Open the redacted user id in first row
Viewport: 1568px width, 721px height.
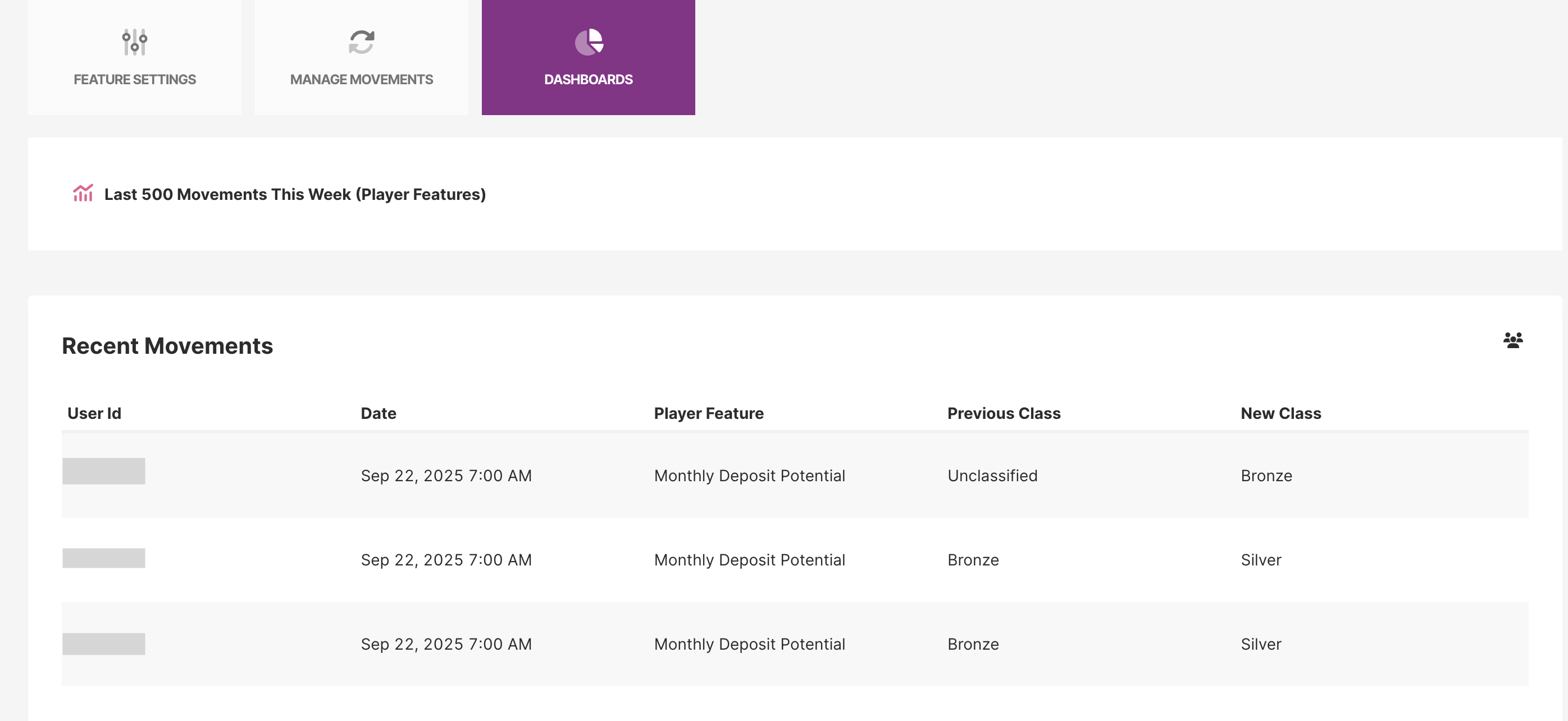tap(104, 471)
